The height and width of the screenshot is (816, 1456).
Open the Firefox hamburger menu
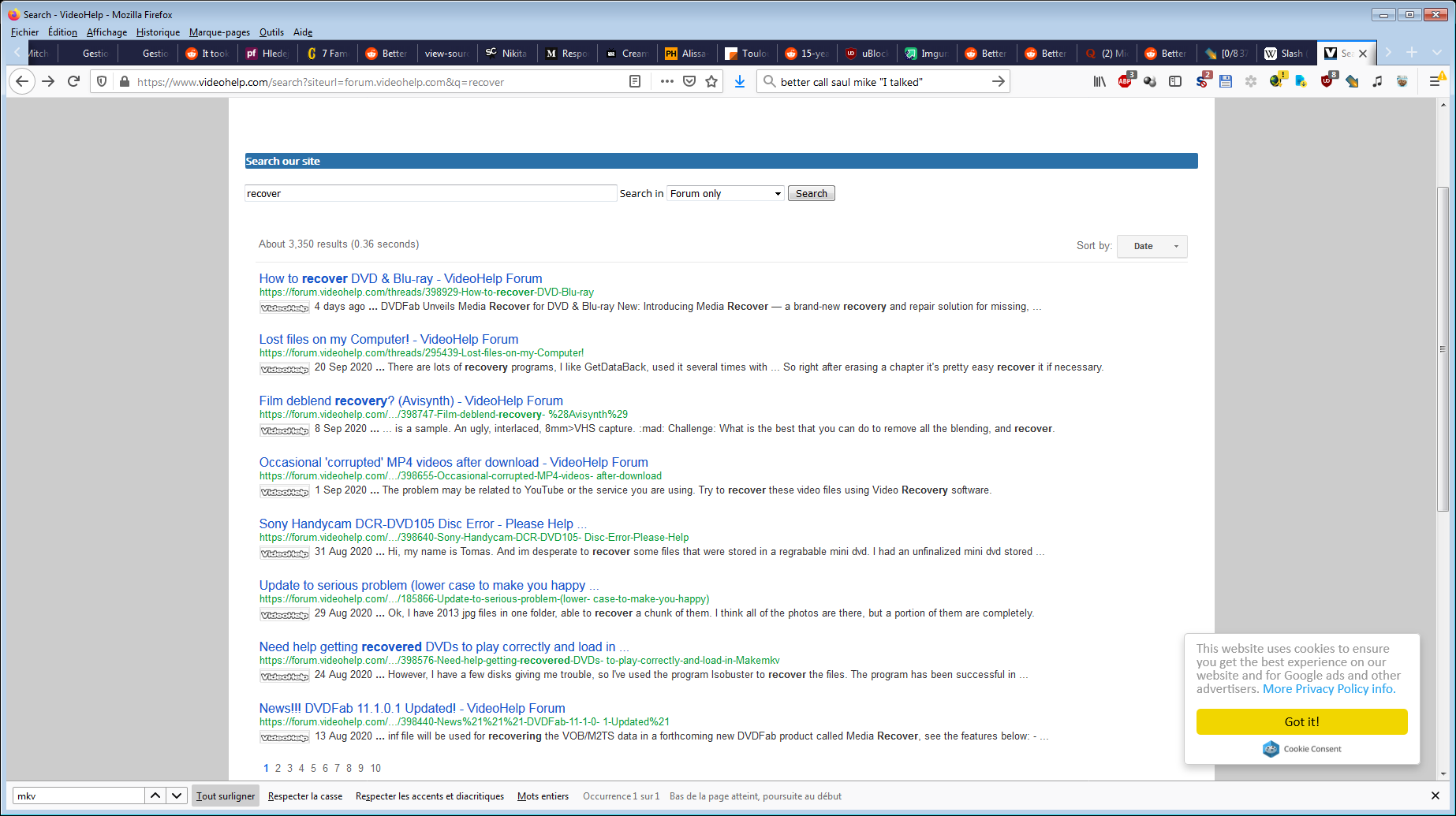pyautogui.click(x=1435, y=81)
